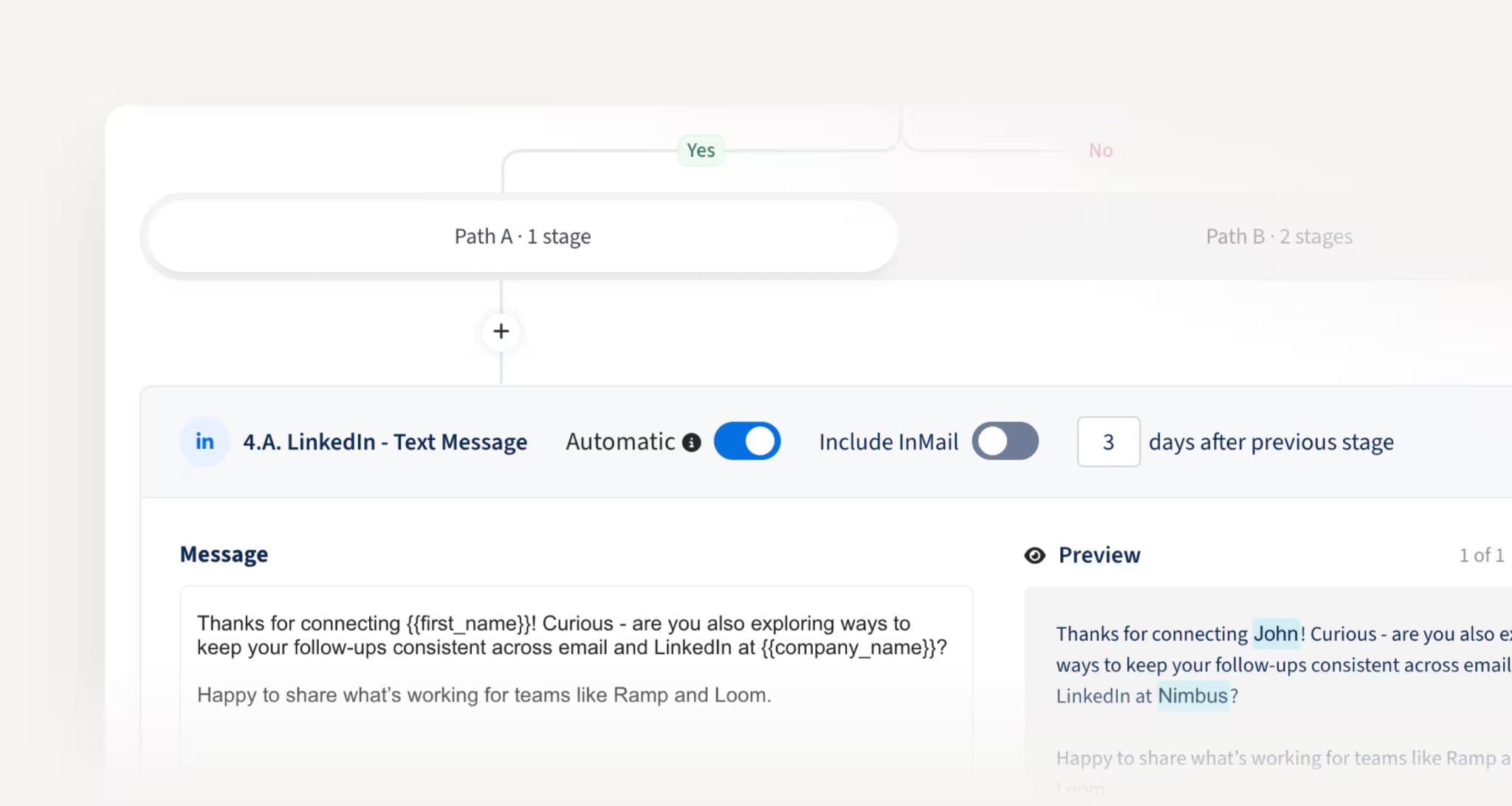Viewport: 1512px width, 806px height.
Task: Click the Message heading
Action: pos(224,554)
